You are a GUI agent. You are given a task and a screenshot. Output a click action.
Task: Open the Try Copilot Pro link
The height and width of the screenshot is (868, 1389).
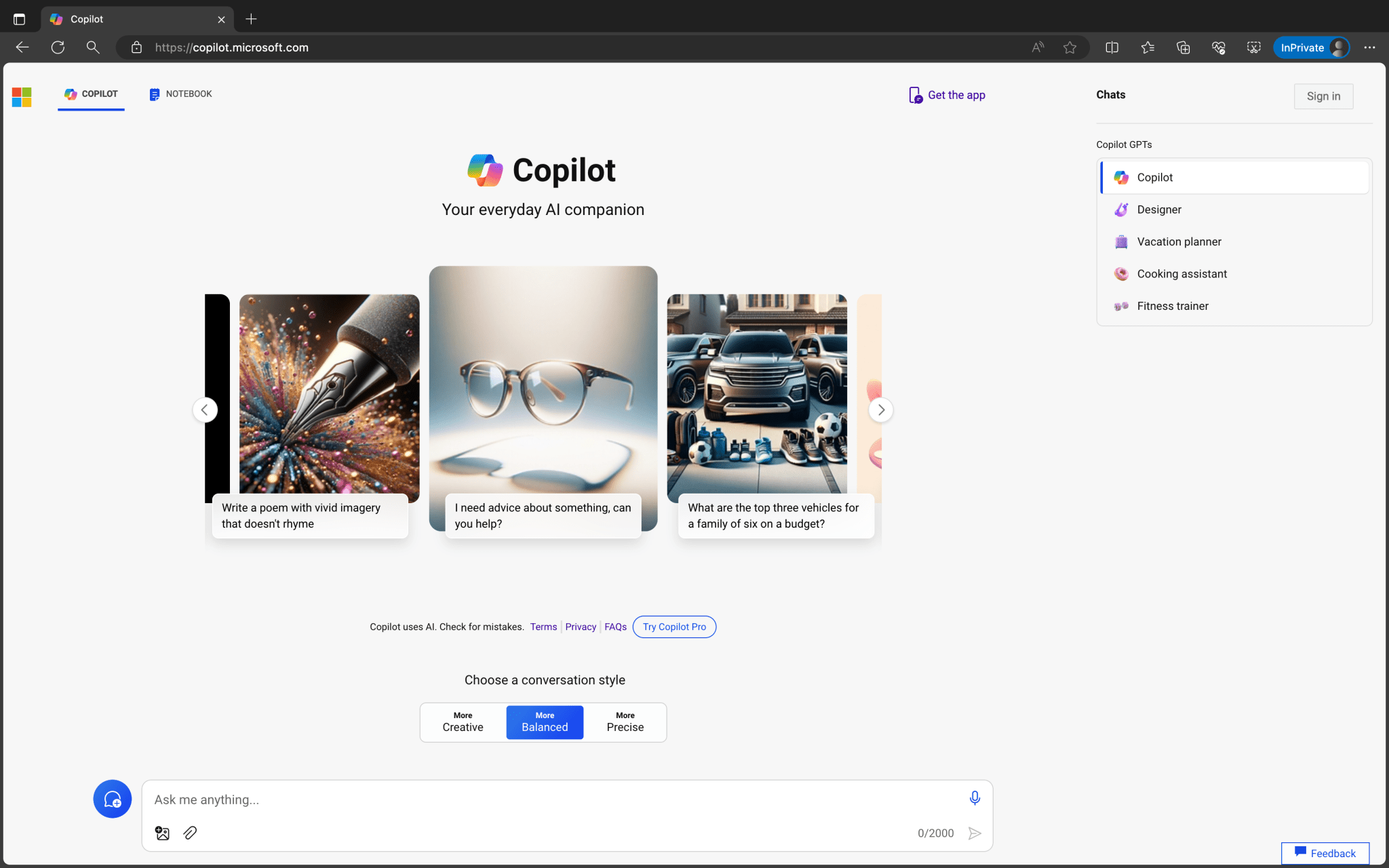click(673, 627)
